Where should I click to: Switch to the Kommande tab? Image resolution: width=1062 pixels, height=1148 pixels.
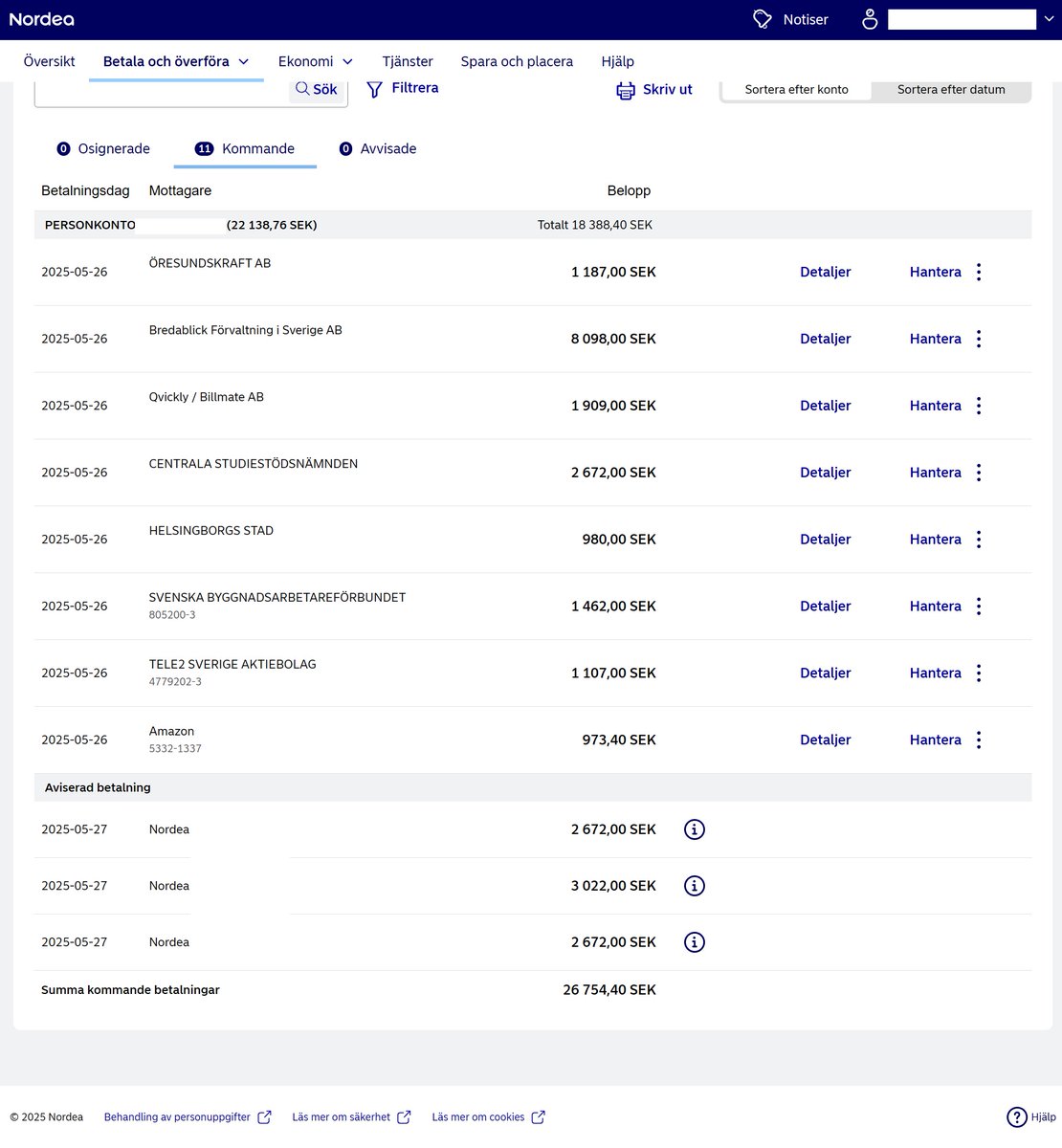point(245,148)
